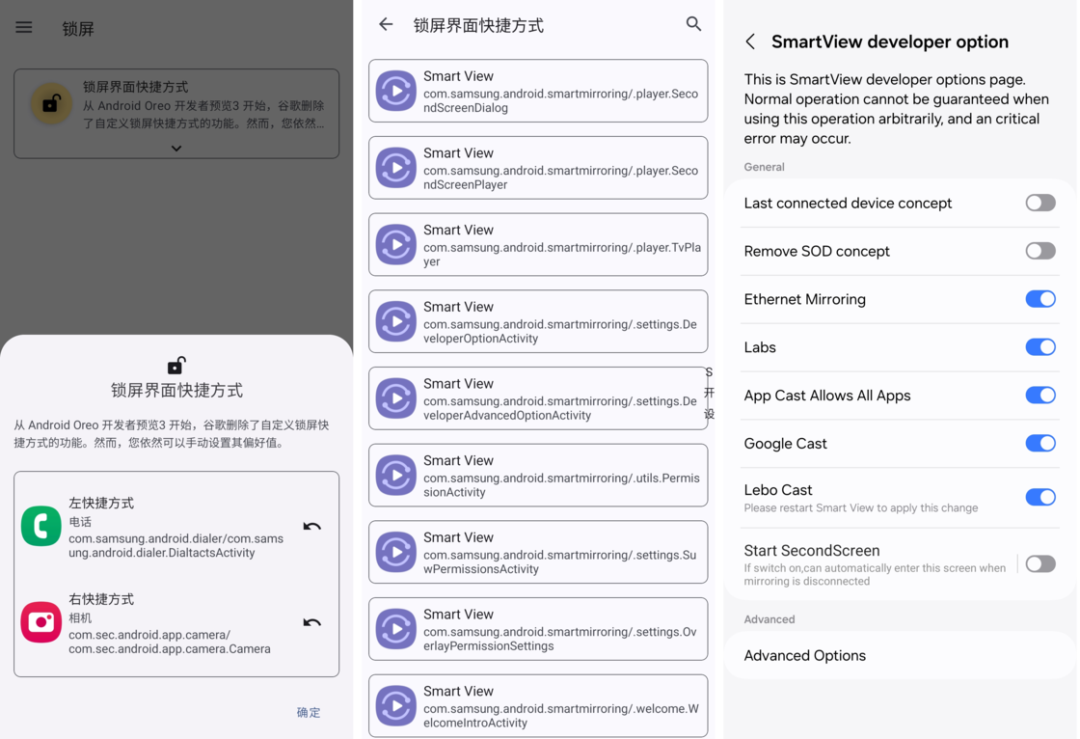Tap the Start SecondScreen label text
Viewport: 1080px width, 739px height.
812,550
